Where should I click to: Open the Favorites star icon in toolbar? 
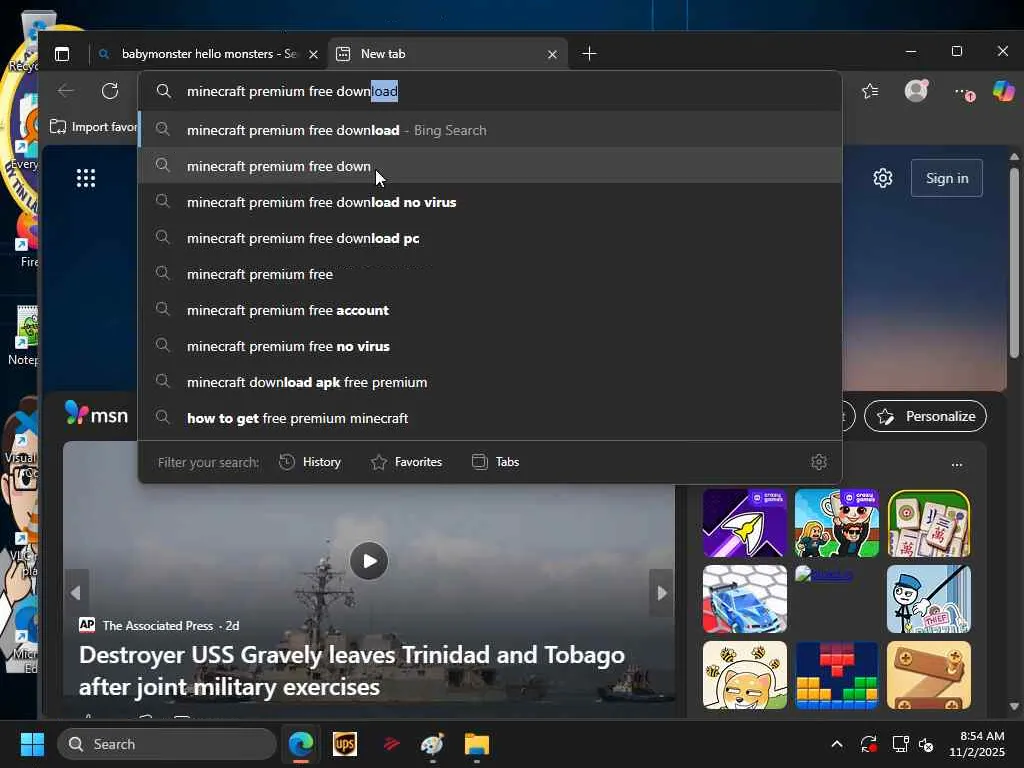tap(870, 91)
